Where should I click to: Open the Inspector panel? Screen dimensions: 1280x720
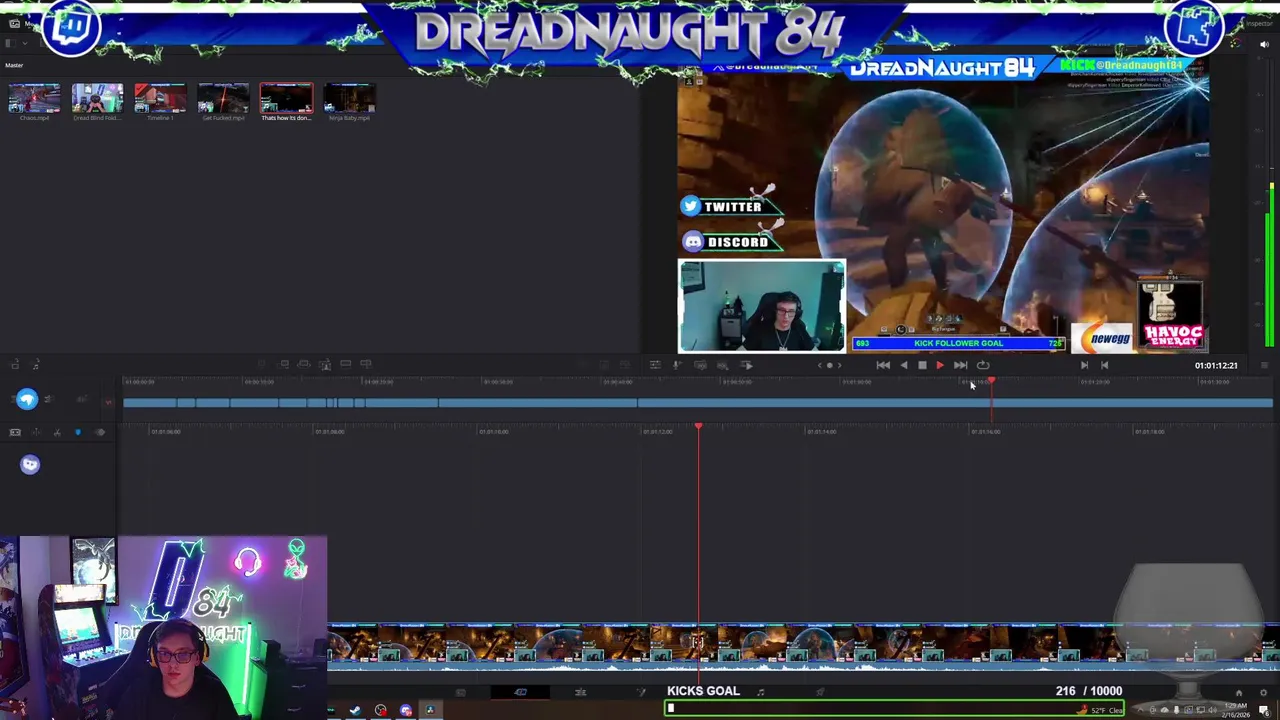1259,23
